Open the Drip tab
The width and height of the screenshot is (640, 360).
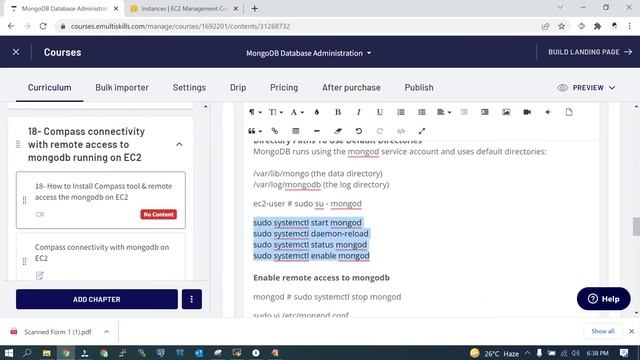pyautogui.click(x=238, y=87)
